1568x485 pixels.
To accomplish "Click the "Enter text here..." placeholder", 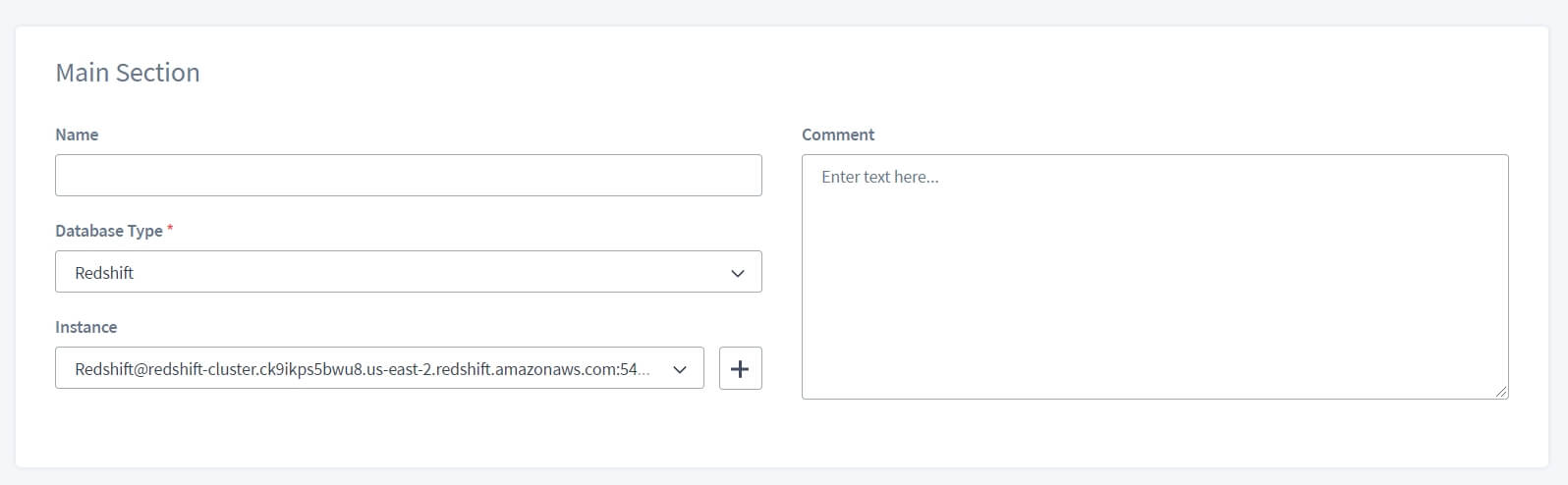I will pos(879,178).
